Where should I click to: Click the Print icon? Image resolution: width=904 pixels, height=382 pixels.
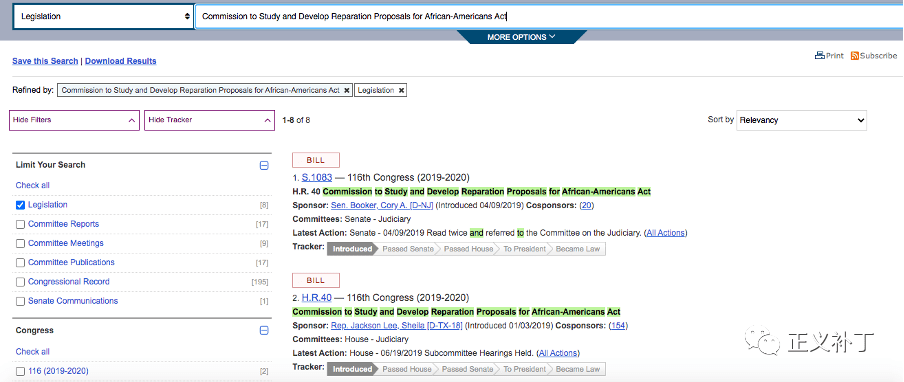(819, 56)
